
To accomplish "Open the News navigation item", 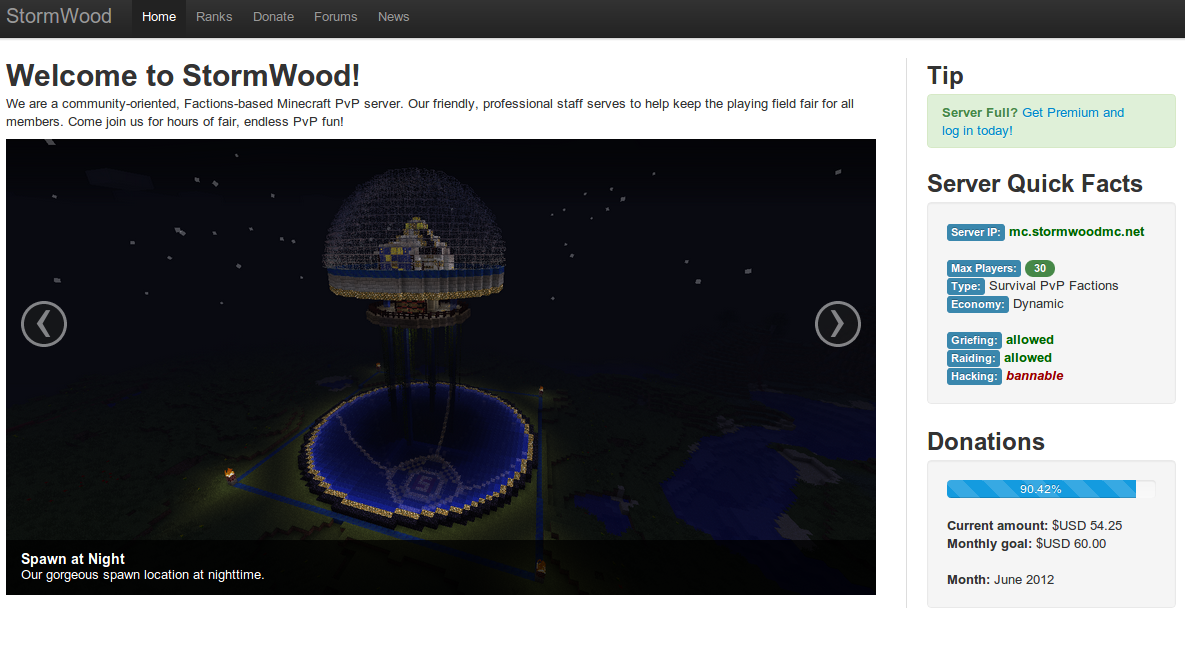I will coord(393,17).
